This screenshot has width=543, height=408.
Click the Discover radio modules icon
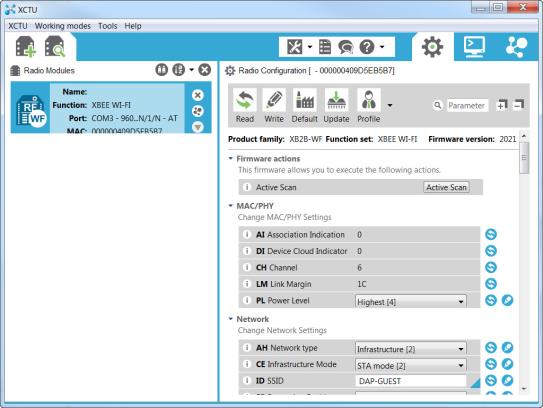point(54,46)
